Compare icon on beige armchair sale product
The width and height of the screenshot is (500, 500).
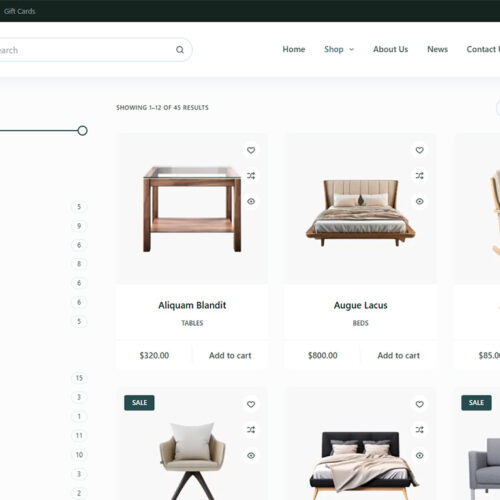click(x=251, y=430)
